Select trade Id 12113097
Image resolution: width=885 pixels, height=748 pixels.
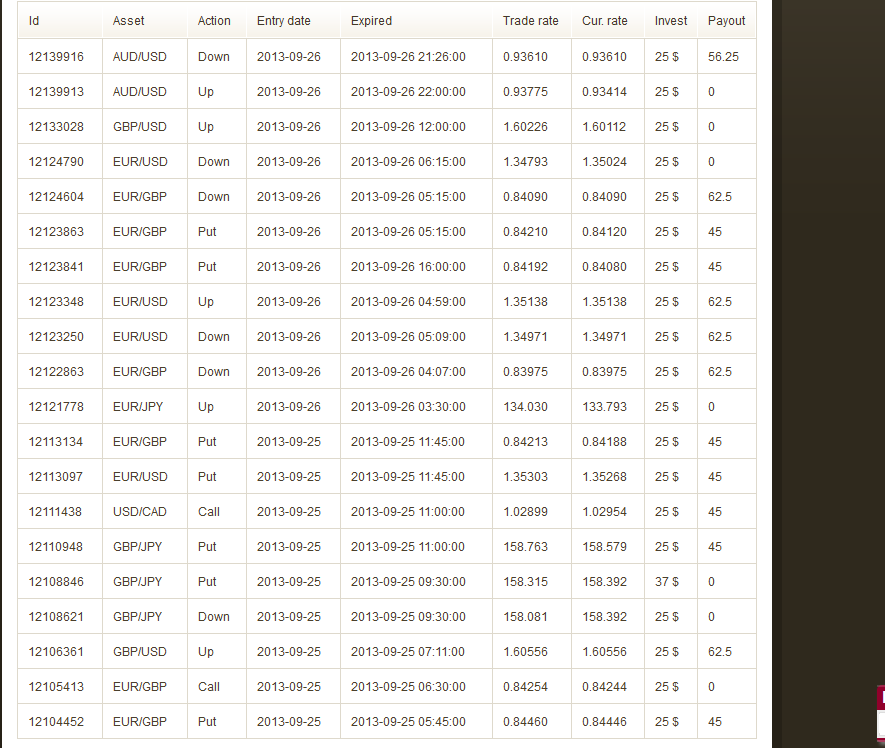(x=56, y=476)
